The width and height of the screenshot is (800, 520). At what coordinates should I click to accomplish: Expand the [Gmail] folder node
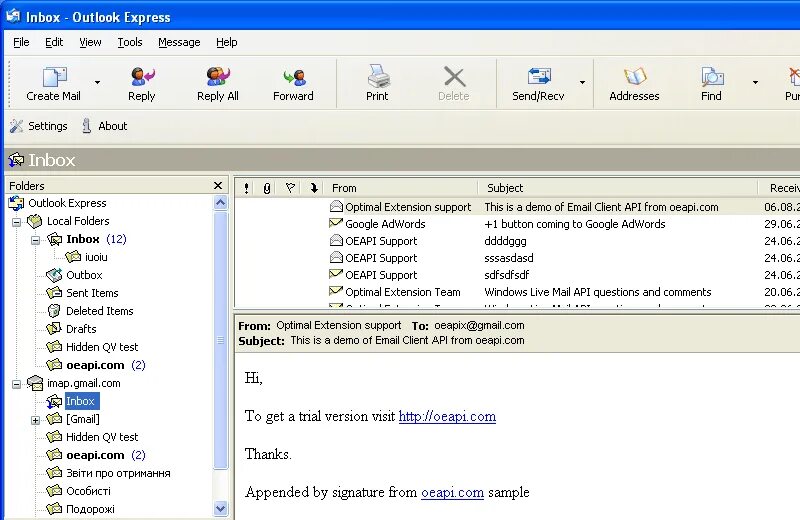35,420
